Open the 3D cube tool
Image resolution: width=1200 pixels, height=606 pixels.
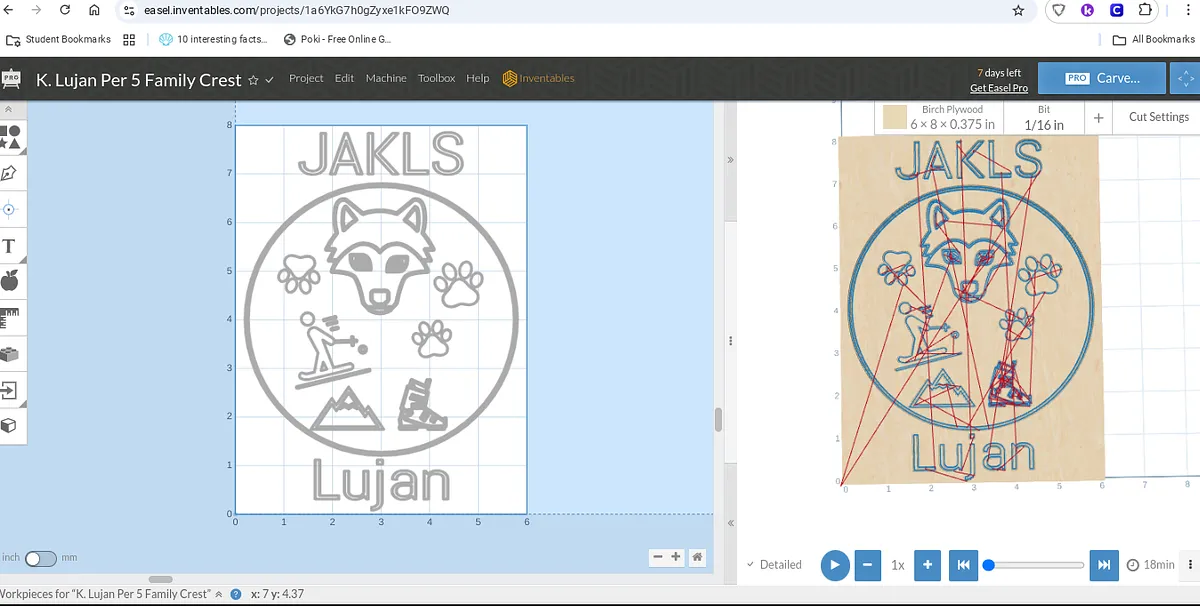[10, 425]
